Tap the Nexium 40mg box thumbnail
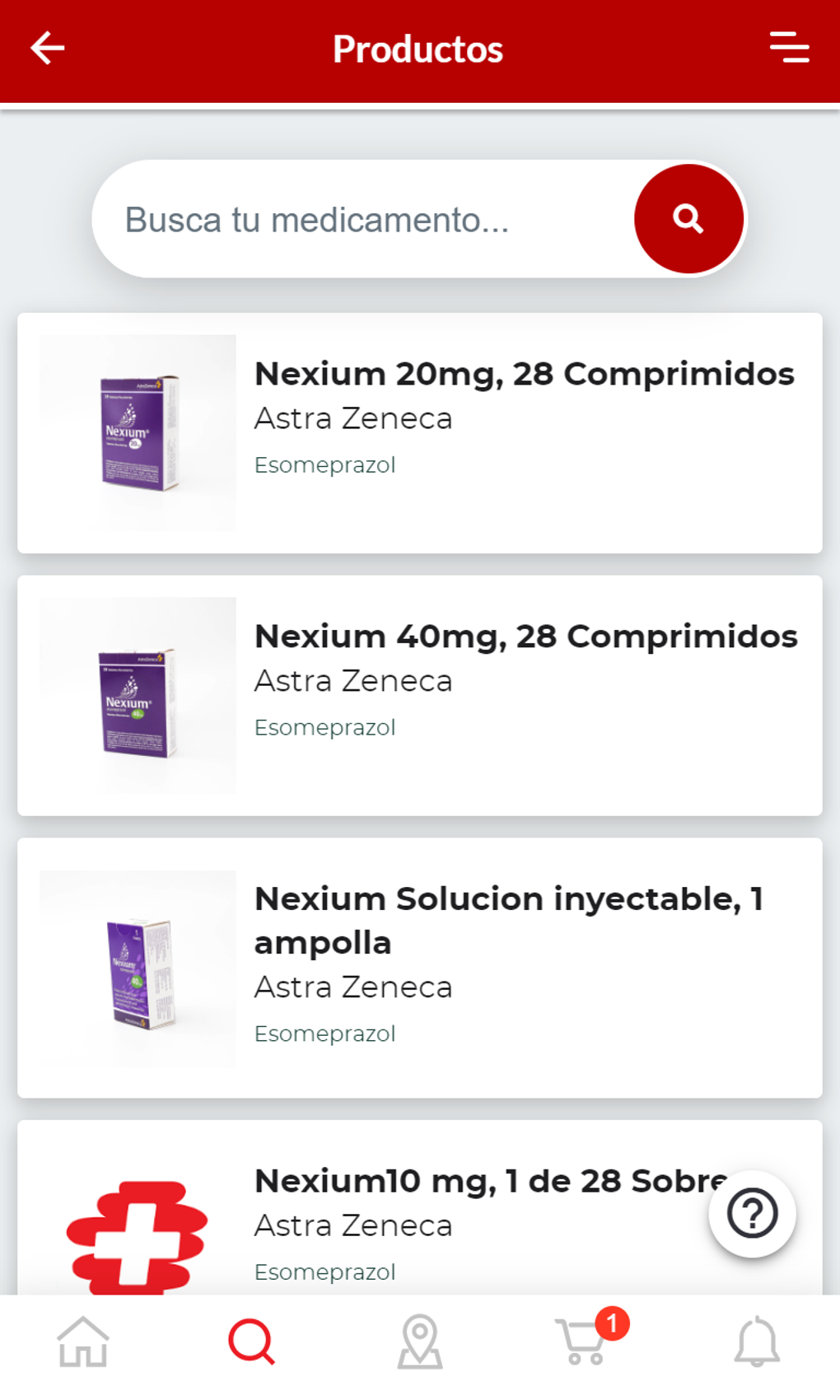840x1400 pixels. pyautogui.click(x=138, y=696)
